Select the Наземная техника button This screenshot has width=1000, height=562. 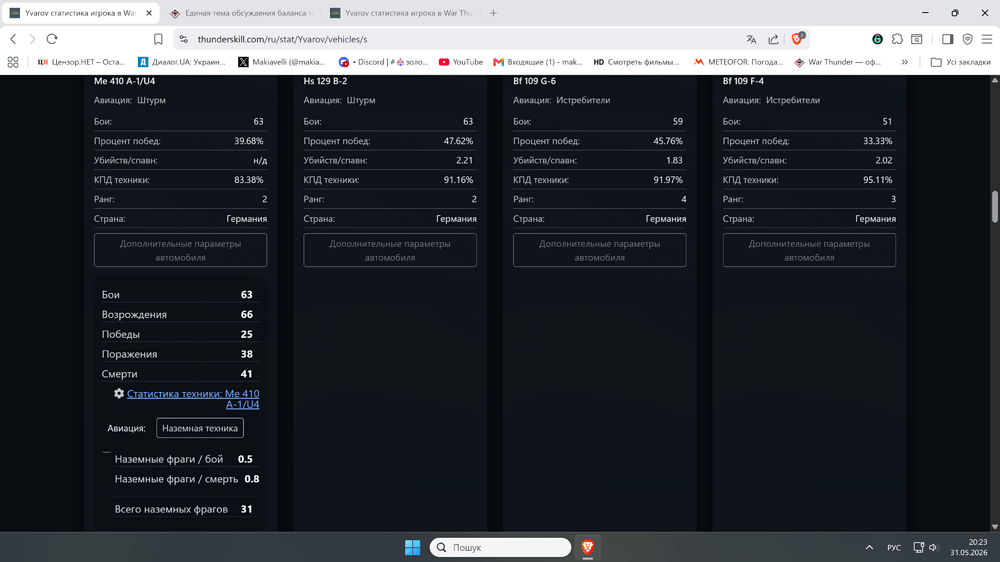200,428
